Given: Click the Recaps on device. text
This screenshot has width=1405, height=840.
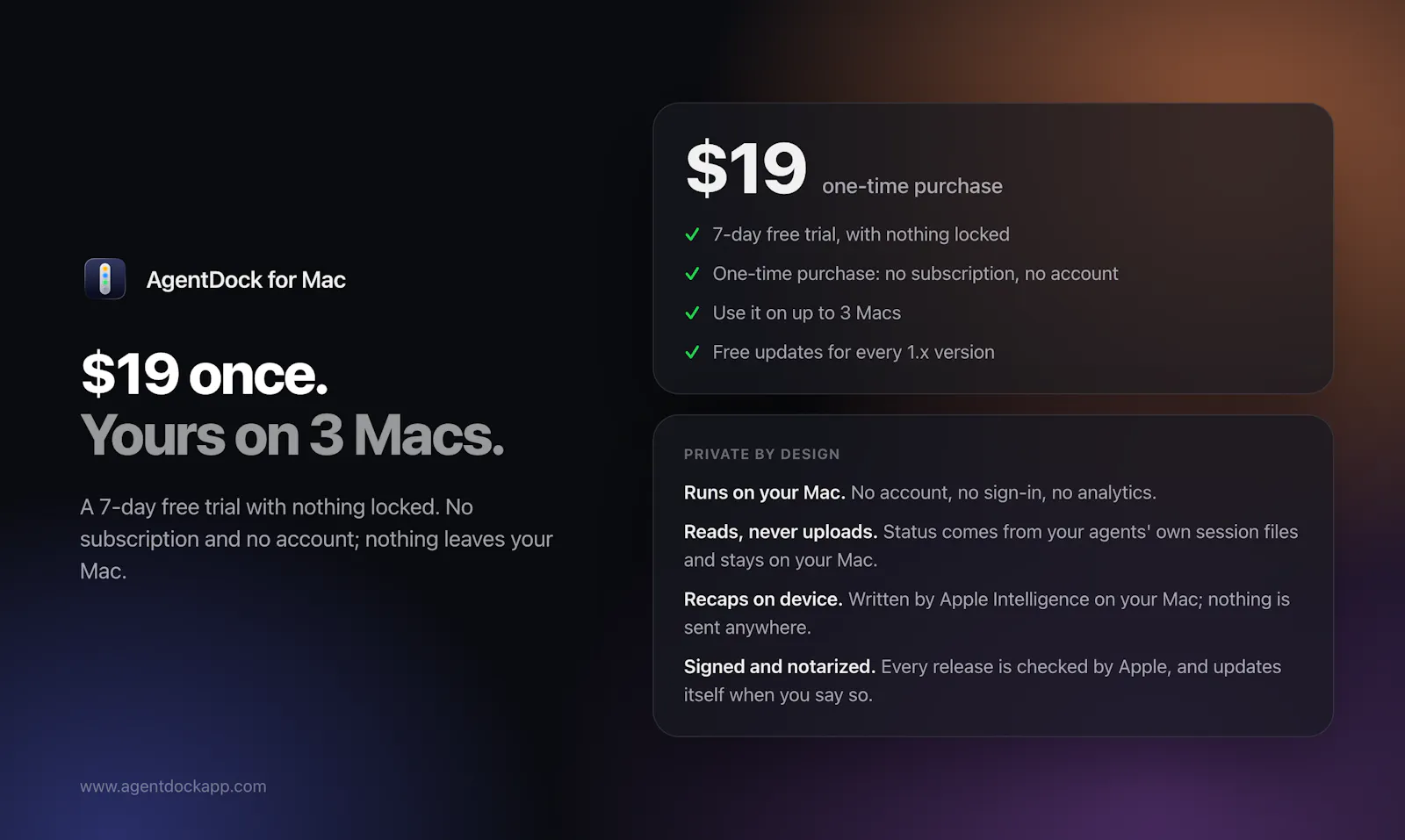Looking at the screenshot, I should [763, 599].
